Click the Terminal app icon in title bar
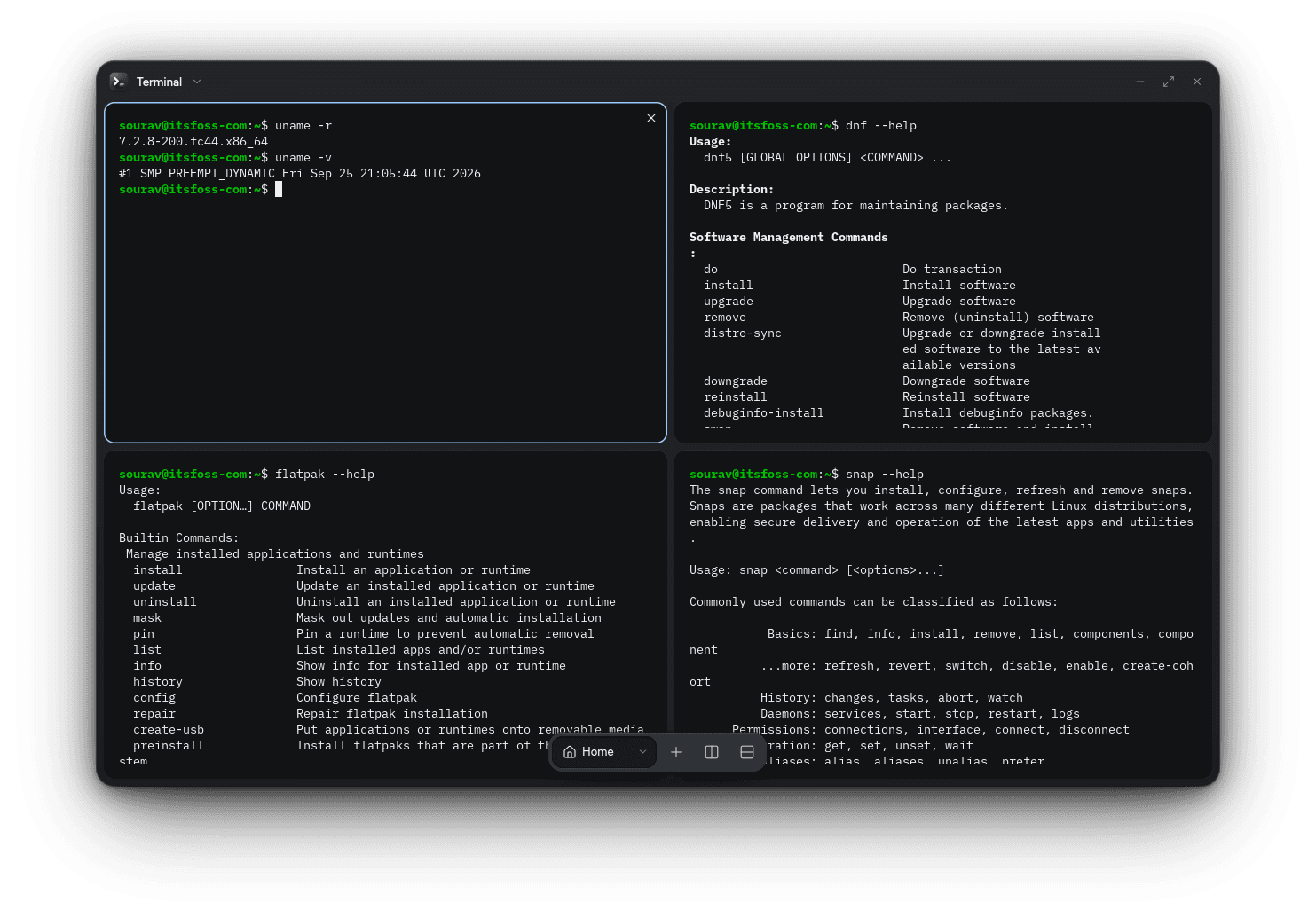 click(x=119, y=82)
